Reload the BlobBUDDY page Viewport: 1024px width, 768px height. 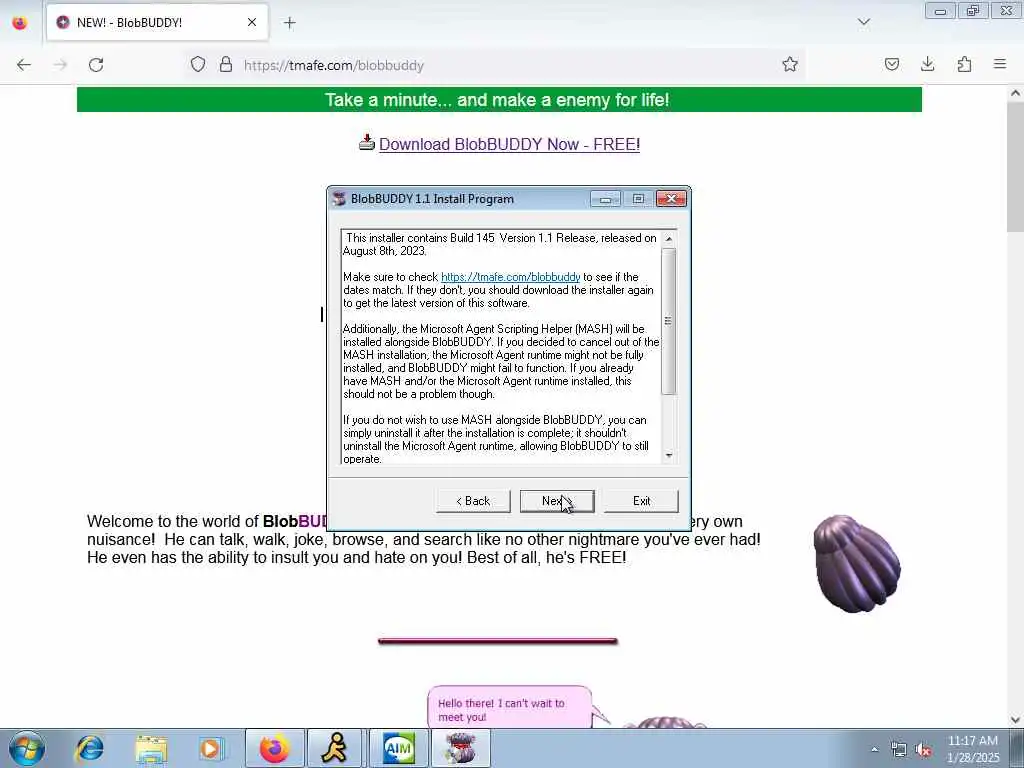(x=96, y=65)
